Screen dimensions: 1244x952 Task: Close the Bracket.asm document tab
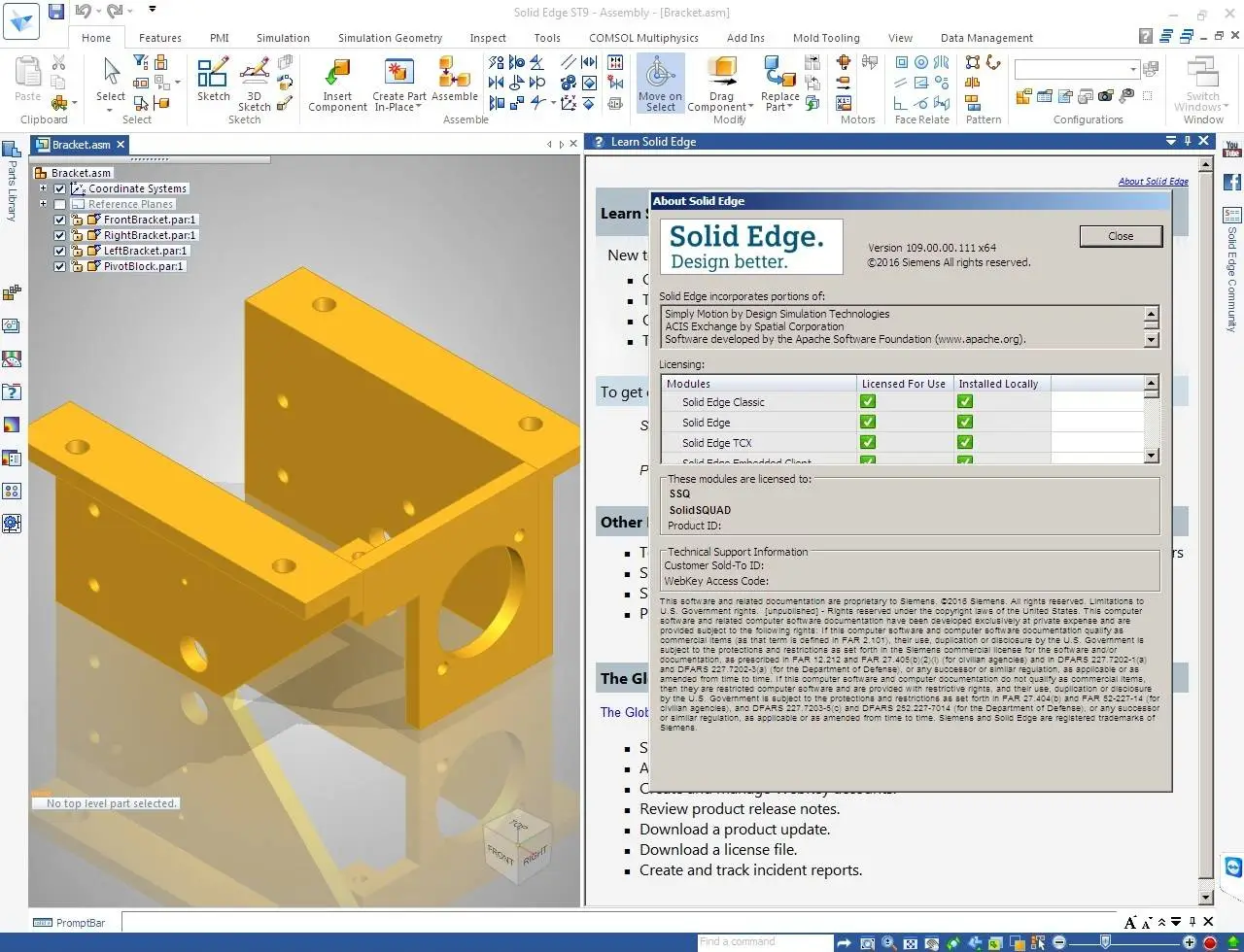coord(121,144)
